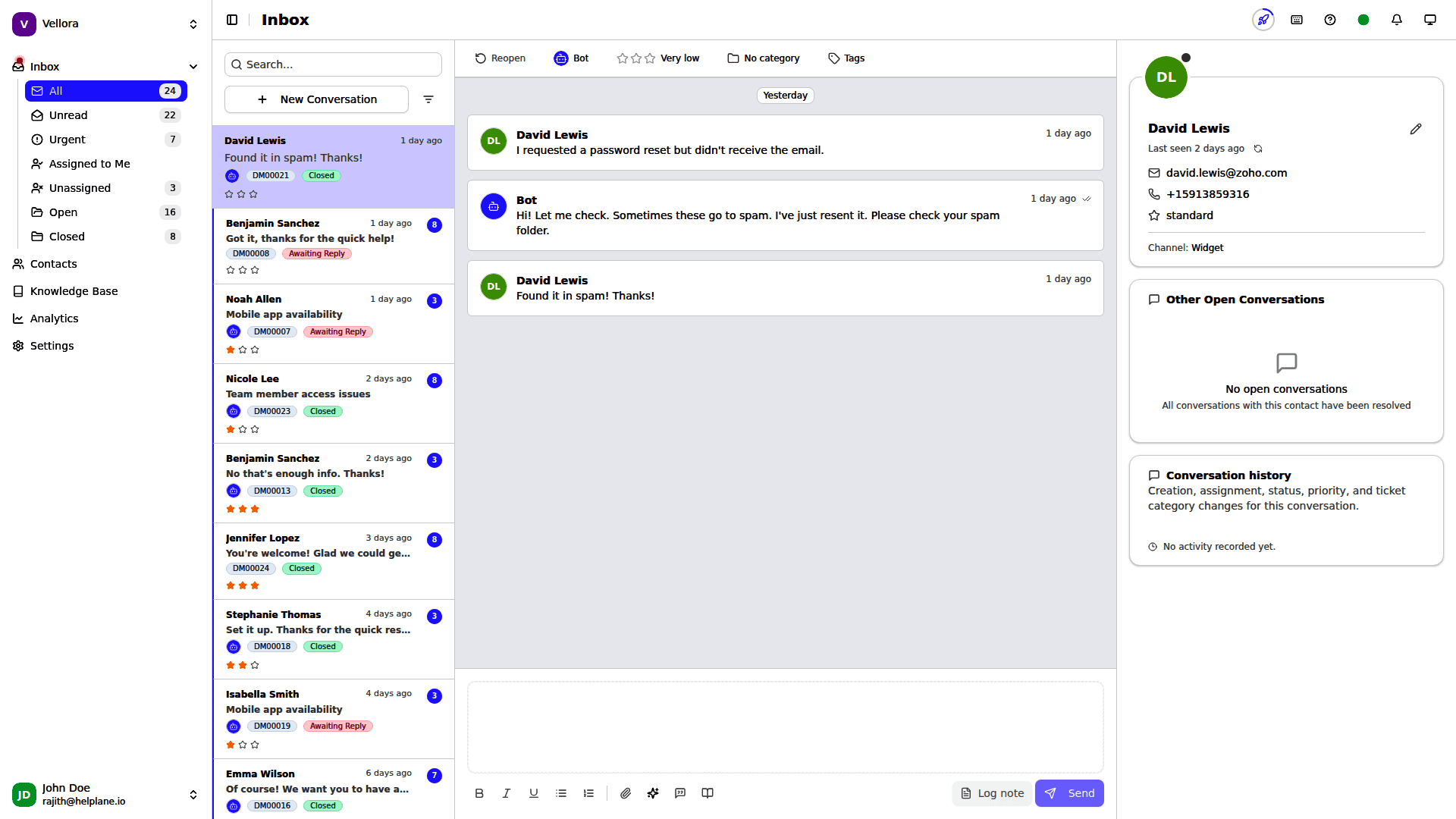Click the rocket icon in top bar
The width and height of the screenshot is (1456, 819).
1263,20
